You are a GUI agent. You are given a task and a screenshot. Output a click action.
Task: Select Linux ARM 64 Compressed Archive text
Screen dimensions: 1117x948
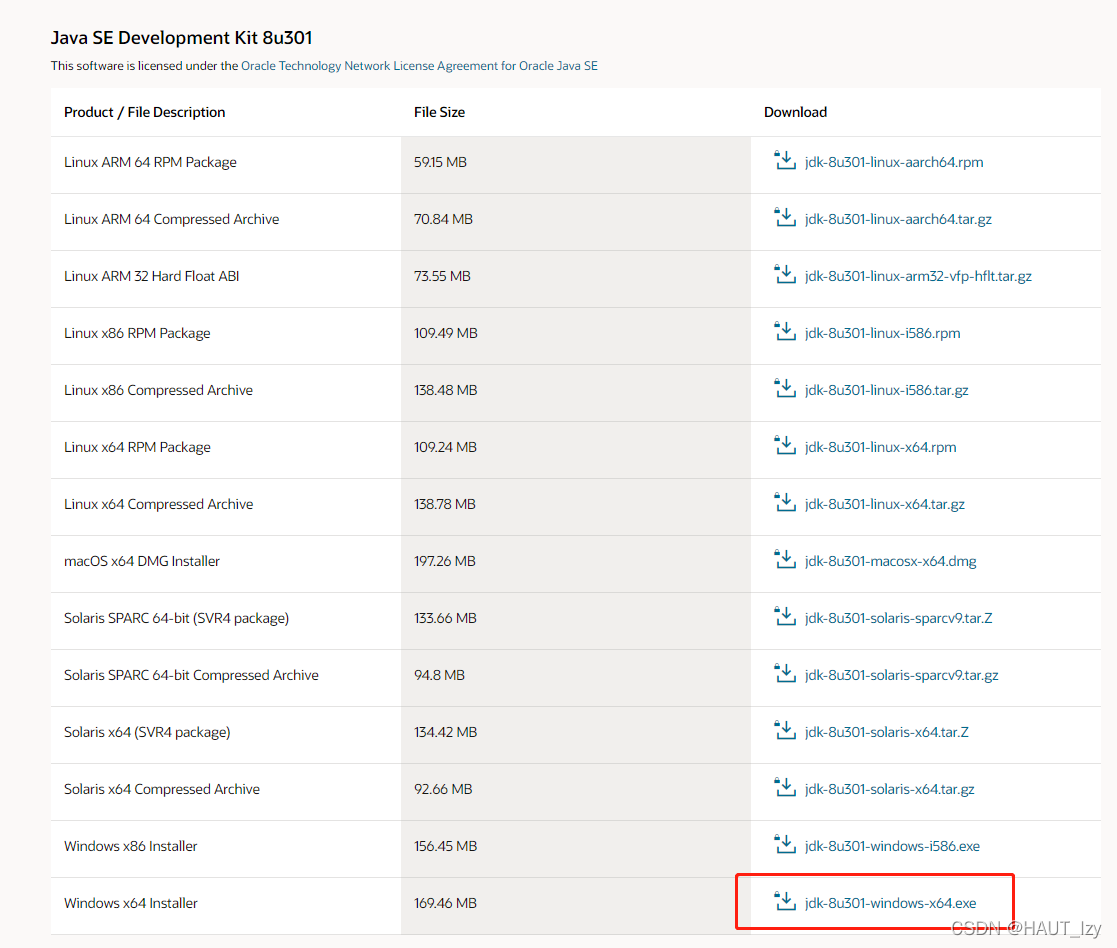click(172, 219)
